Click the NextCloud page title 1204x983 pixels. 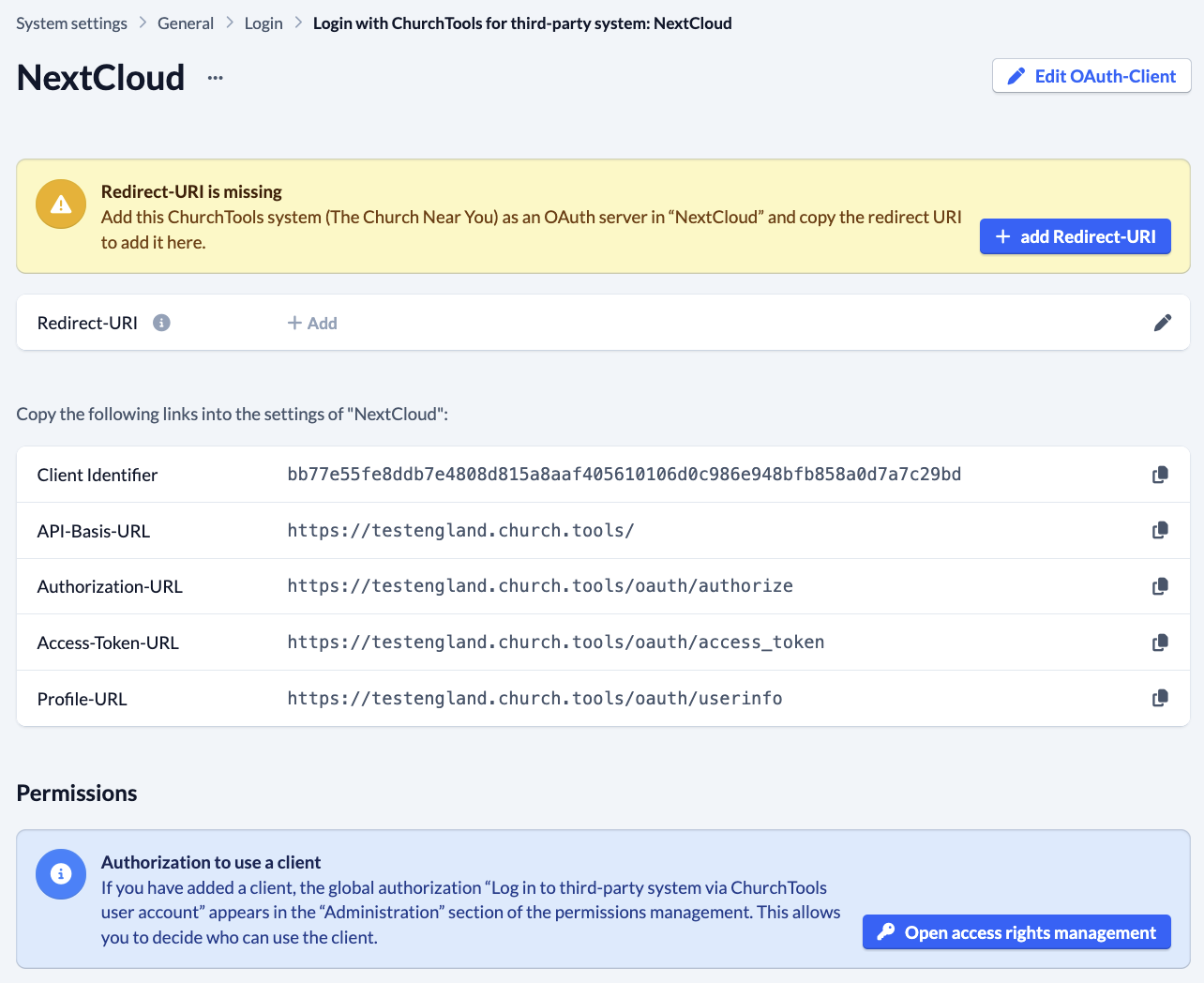101,77
